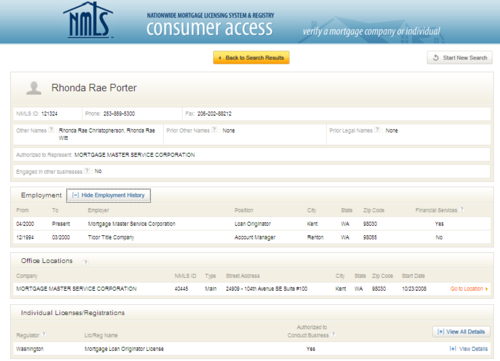Collapse Hide Employment History
This screenshot has height=361, width=500.
108,195
